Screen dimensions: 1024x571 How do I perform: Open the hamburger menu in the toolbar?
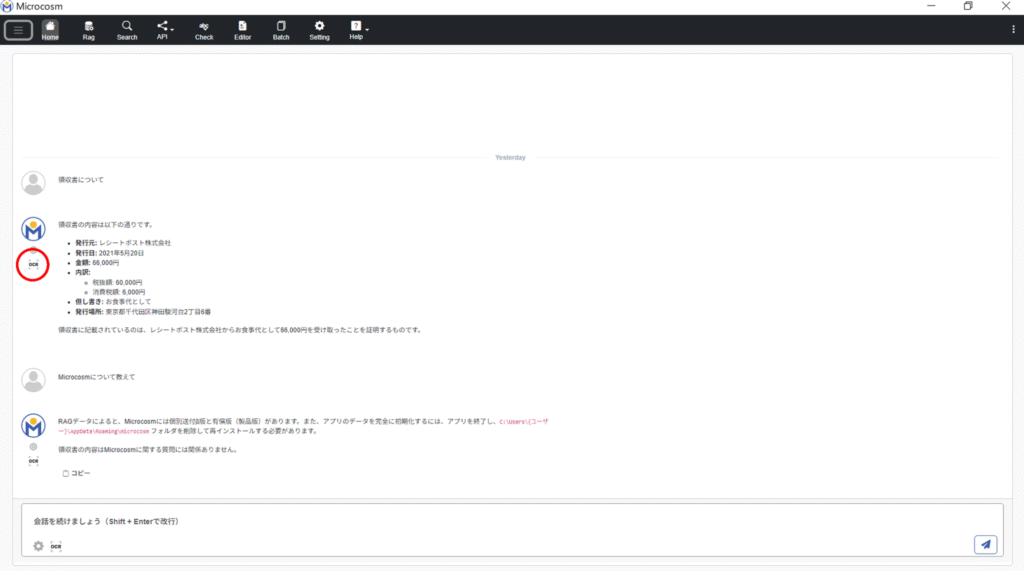click(18, 30)
